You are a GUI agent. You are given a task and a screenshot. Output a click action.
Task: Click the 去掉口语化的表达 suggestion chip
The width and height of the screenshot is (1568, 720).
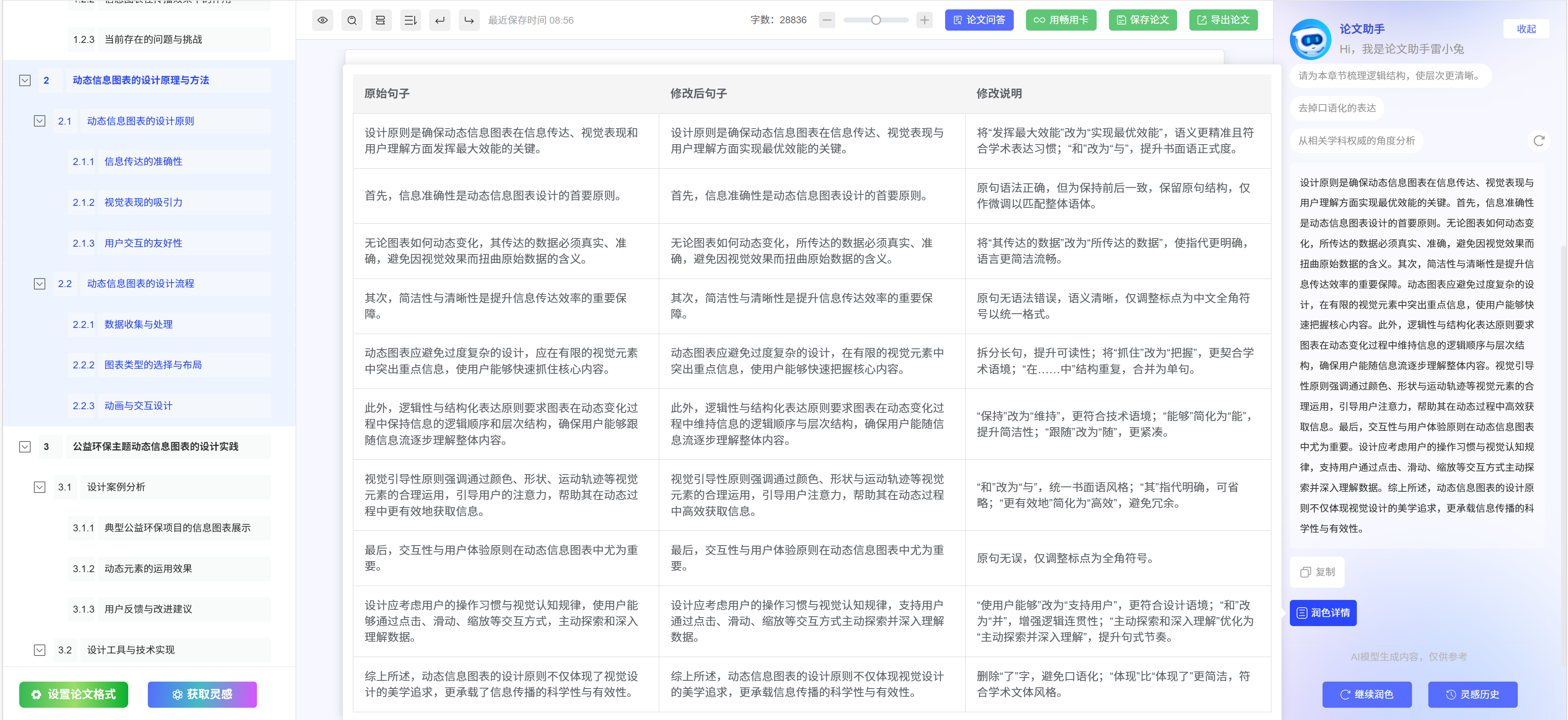tap(1337, 108)
